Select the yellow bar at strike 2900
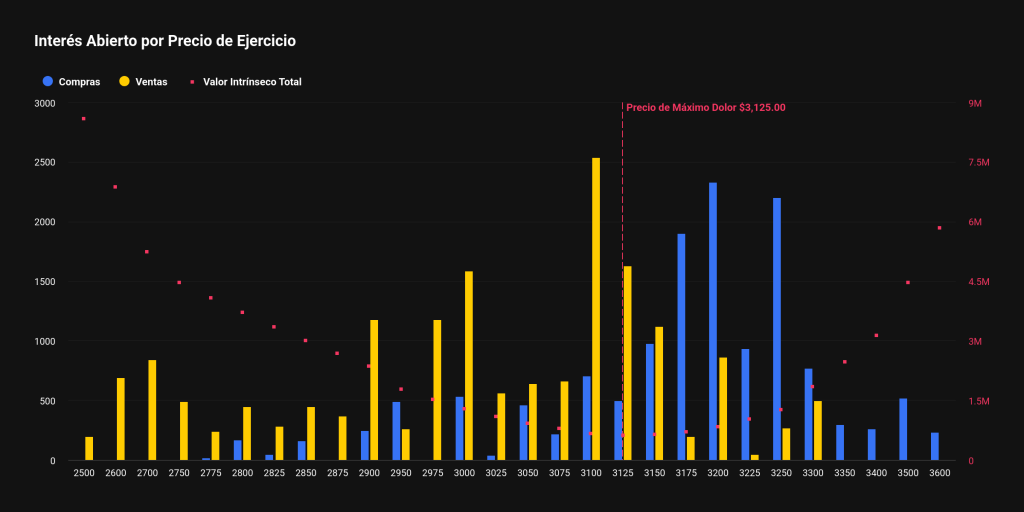Viewport: 1024px width, 512px height. pyautogui.click(x=374, y=390)
